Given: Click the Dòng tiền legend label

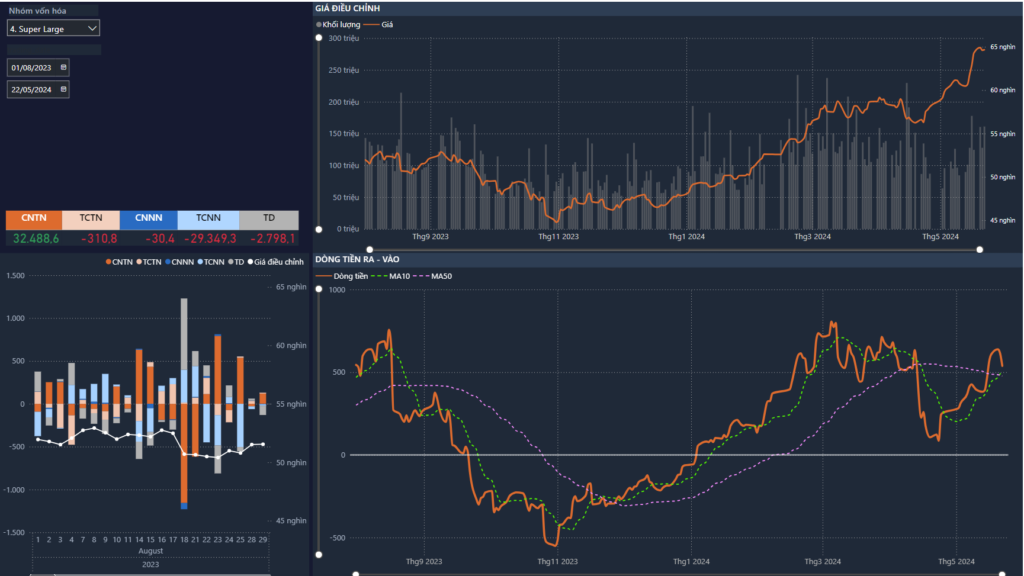Looking at the screenshot, I should pos(348,274).
